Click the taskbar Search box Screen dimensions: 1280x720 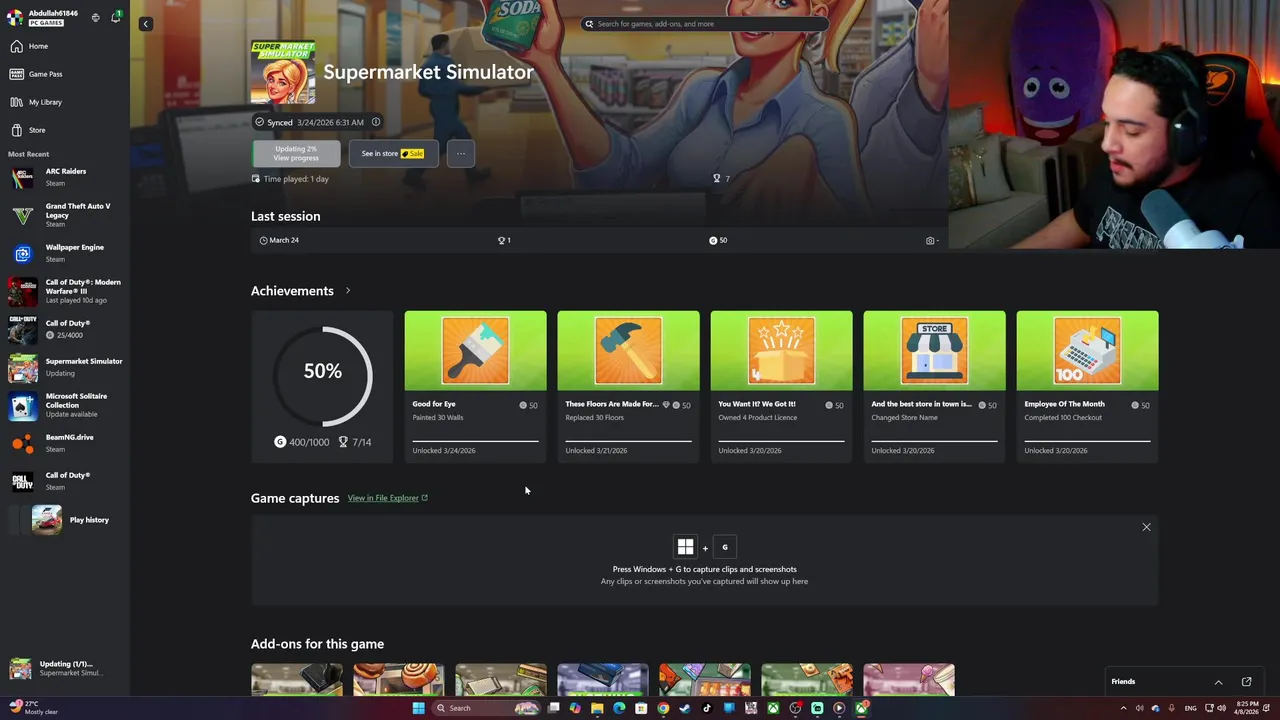click(x=486, y=708)
